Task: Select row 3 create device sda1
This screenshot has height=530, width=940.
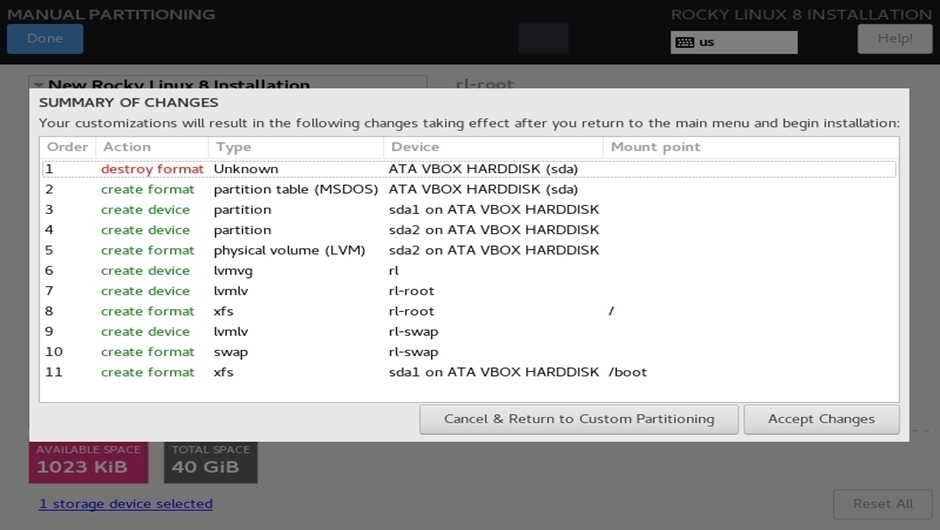Action: pyautogui.click(x=469, y=210)
